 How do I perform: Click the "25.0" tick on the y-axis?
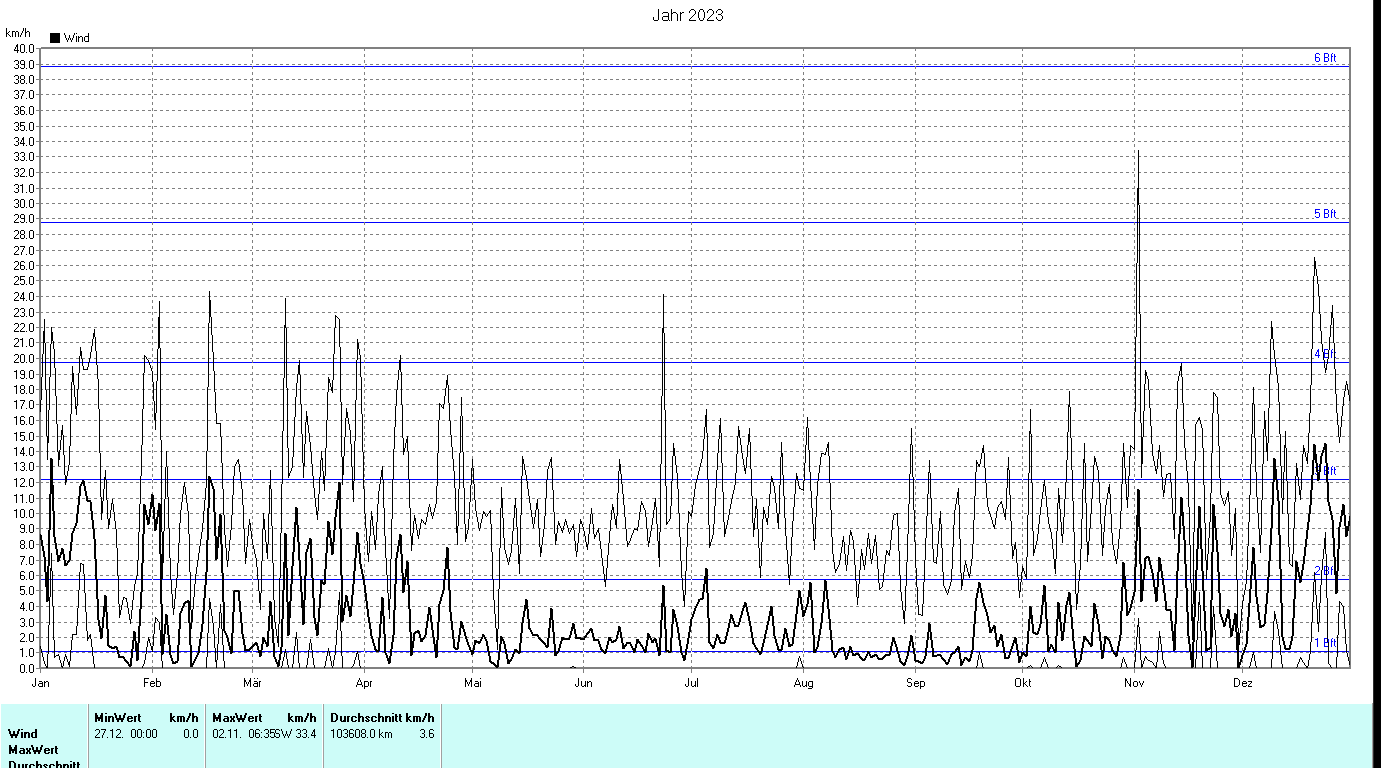pyautogui.click(x=24, y=281)
